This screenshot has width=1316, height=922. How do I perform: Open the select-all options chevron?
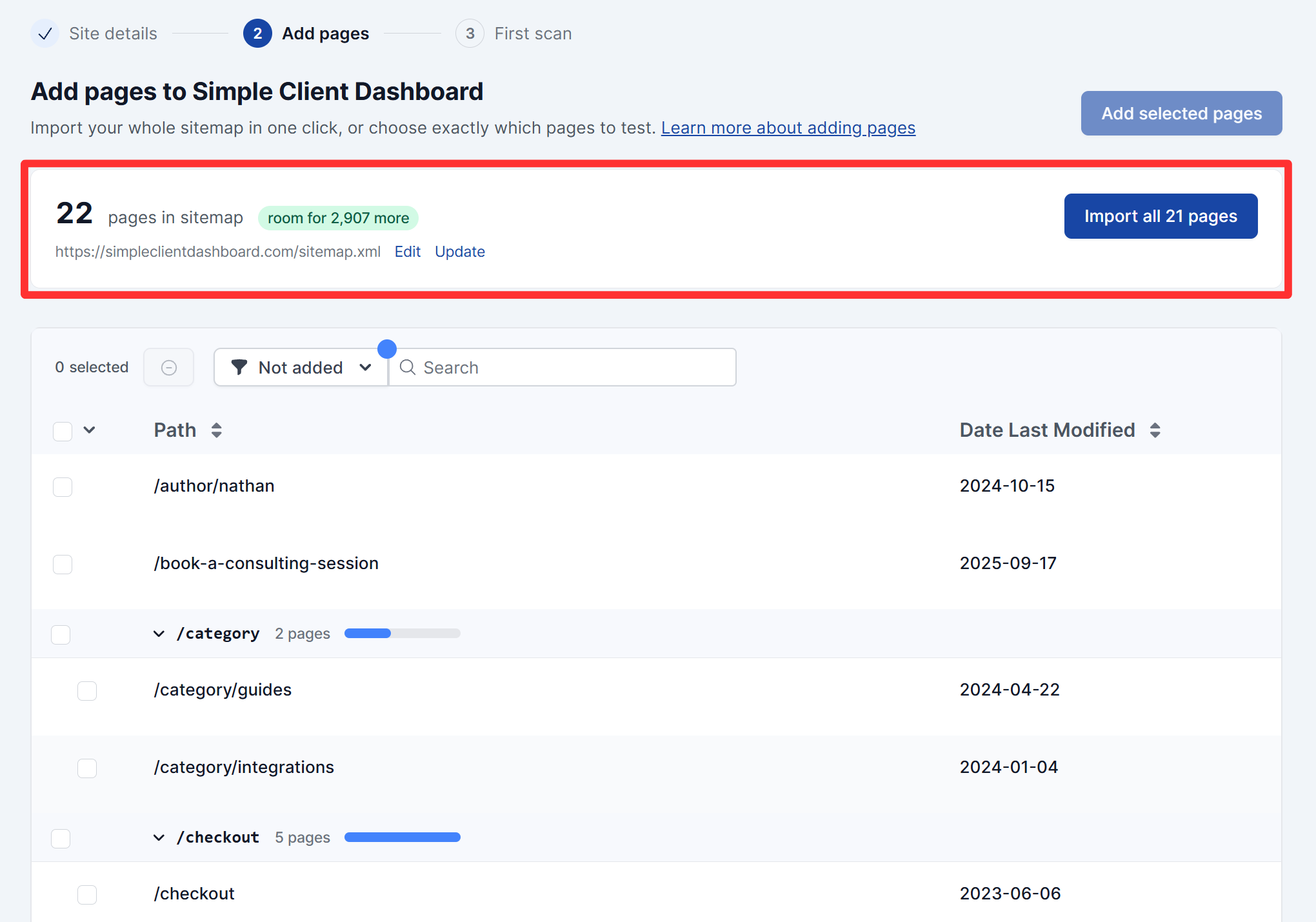[x=90, y=430]
